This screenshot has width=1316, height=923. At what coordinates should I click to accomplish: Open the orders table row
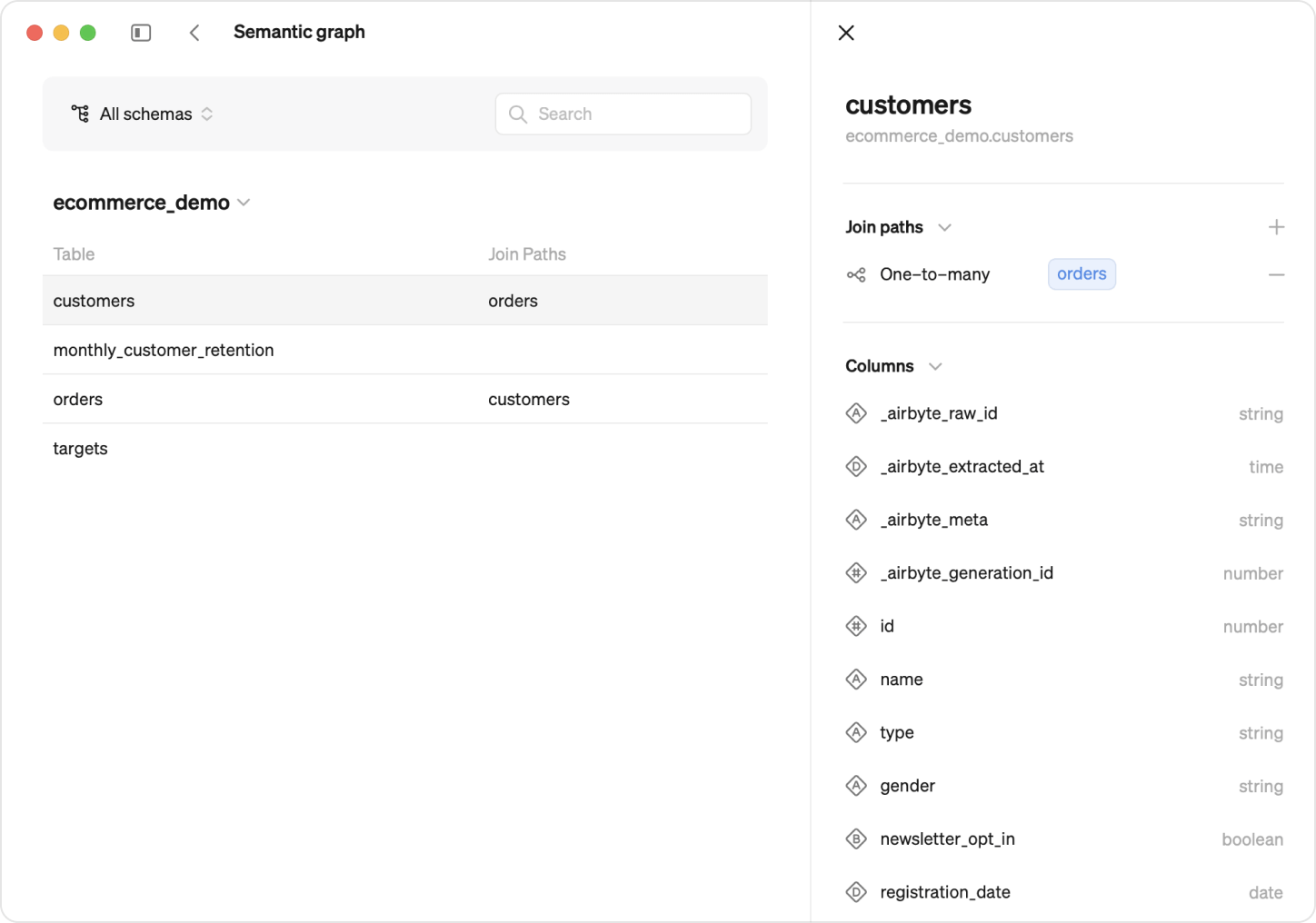point(78,400)
